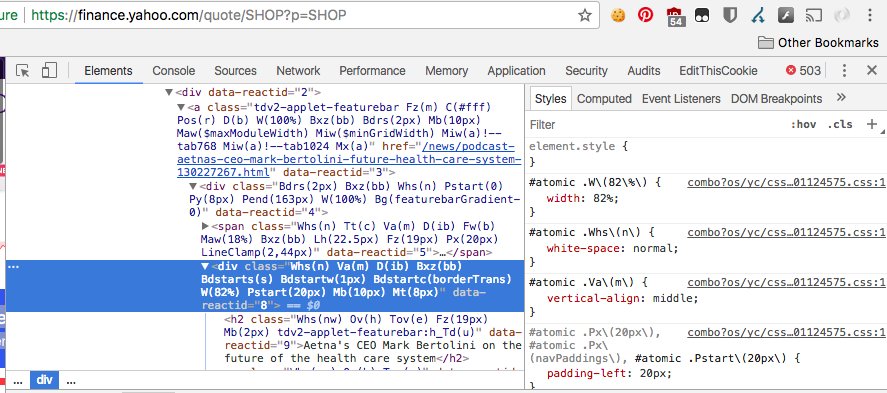Click the div breadcrumb at the bottom

[44, 381]
